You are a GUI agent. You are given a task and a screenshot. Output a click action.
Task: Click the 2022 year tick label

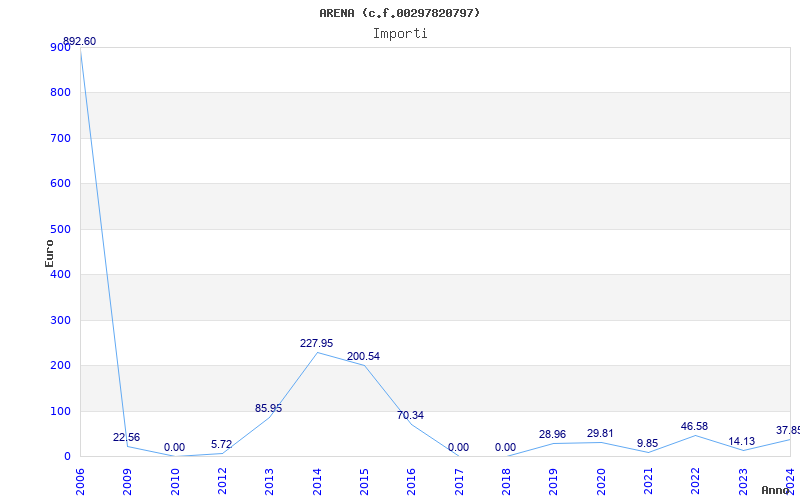(695, 481)
